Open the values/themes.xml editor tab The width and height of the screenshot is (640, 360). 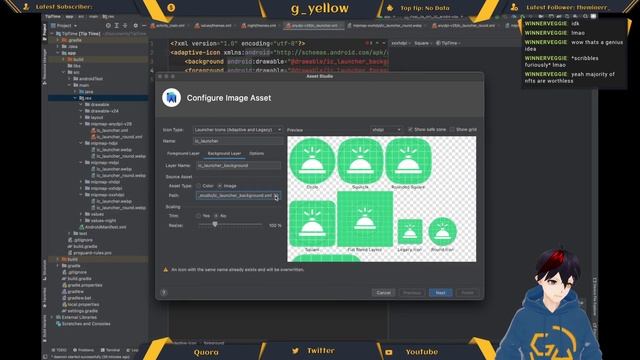(213, 26)
